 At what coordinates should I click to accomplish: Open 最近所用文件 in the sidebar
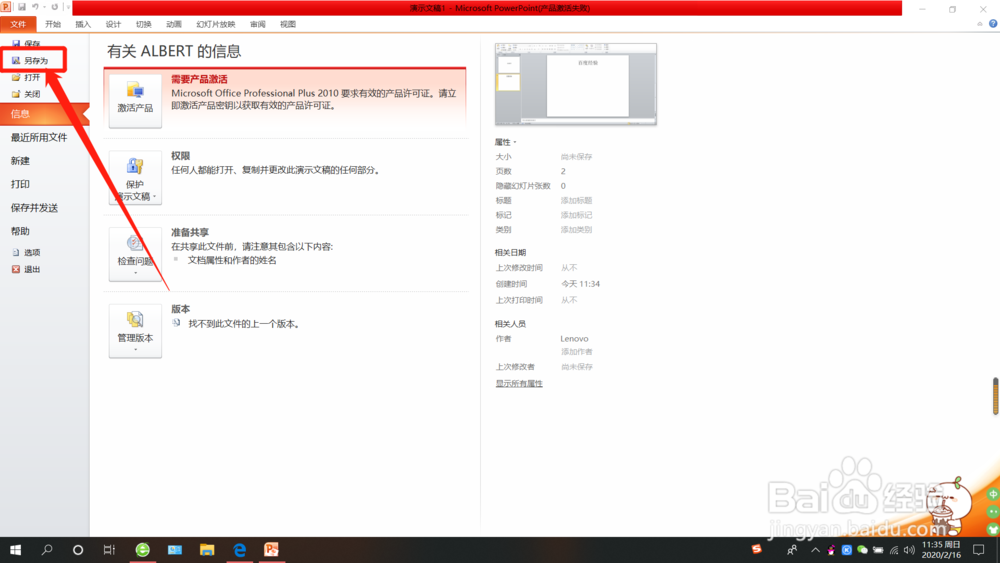pyautogui.click(x=39, y=137)
